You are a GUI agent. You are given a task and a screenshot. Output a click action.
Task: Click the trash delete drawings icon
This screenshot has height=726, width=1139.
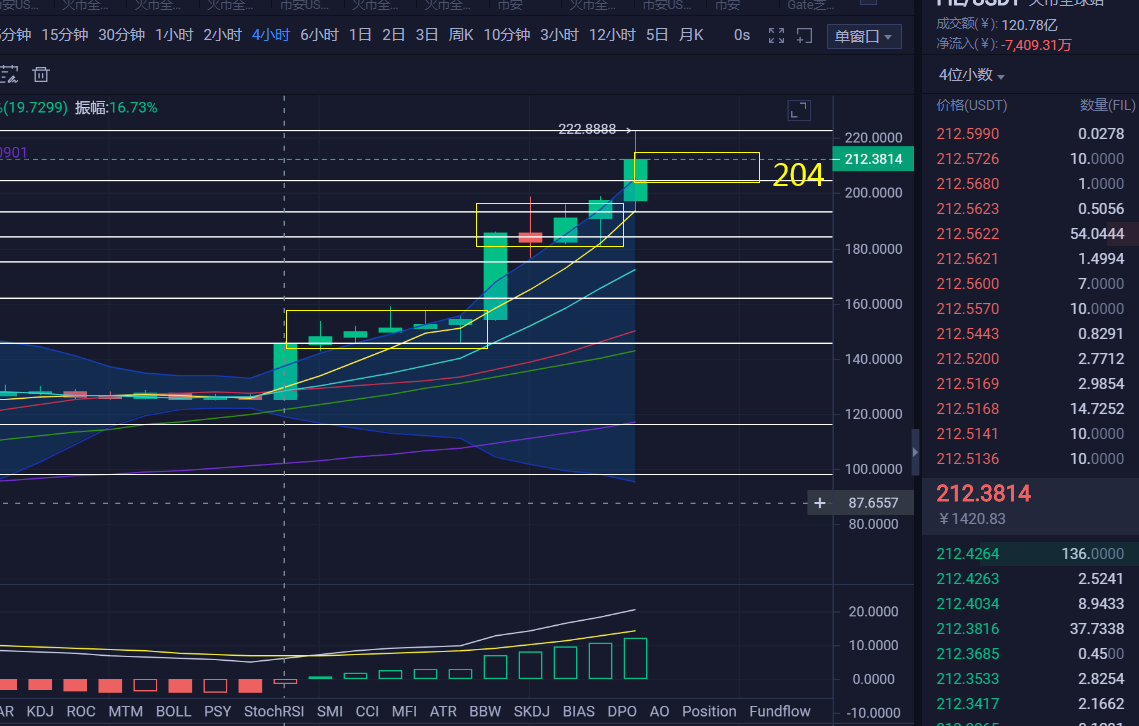point(41,74)
